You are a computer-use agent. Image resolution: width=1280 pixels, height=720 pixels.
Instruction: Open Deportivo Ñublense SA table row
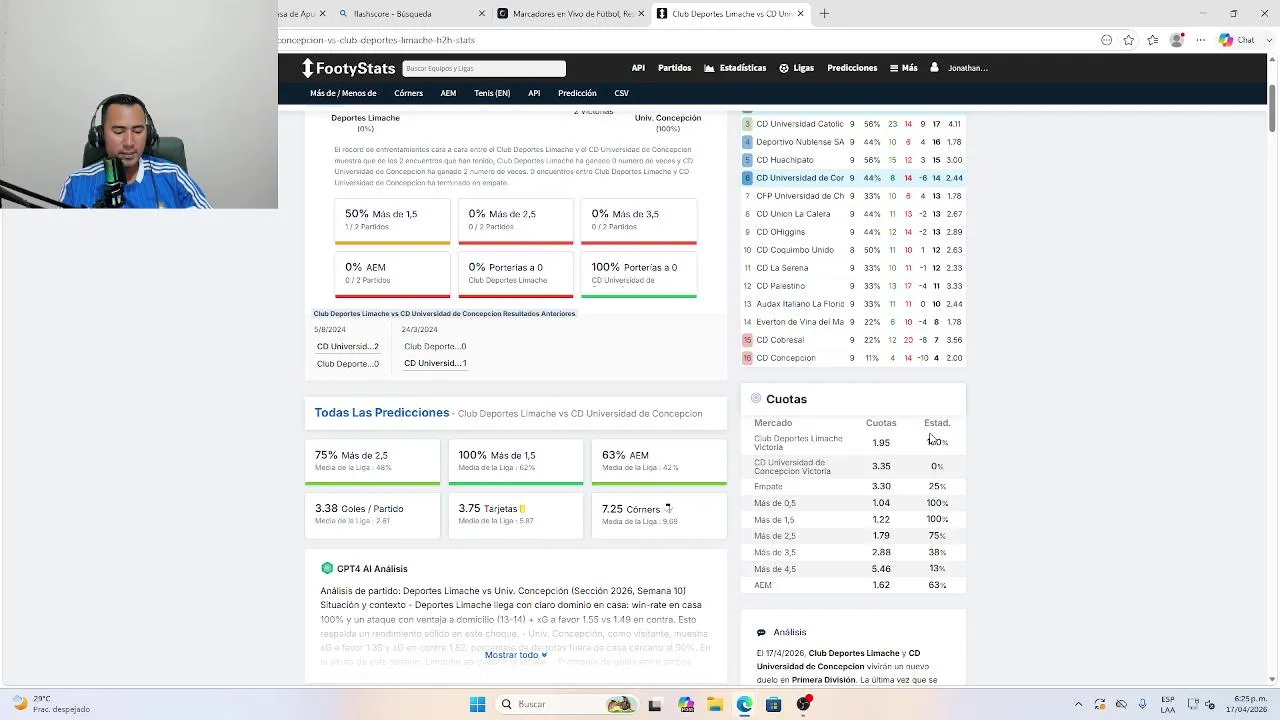click(x=852, y=142)
